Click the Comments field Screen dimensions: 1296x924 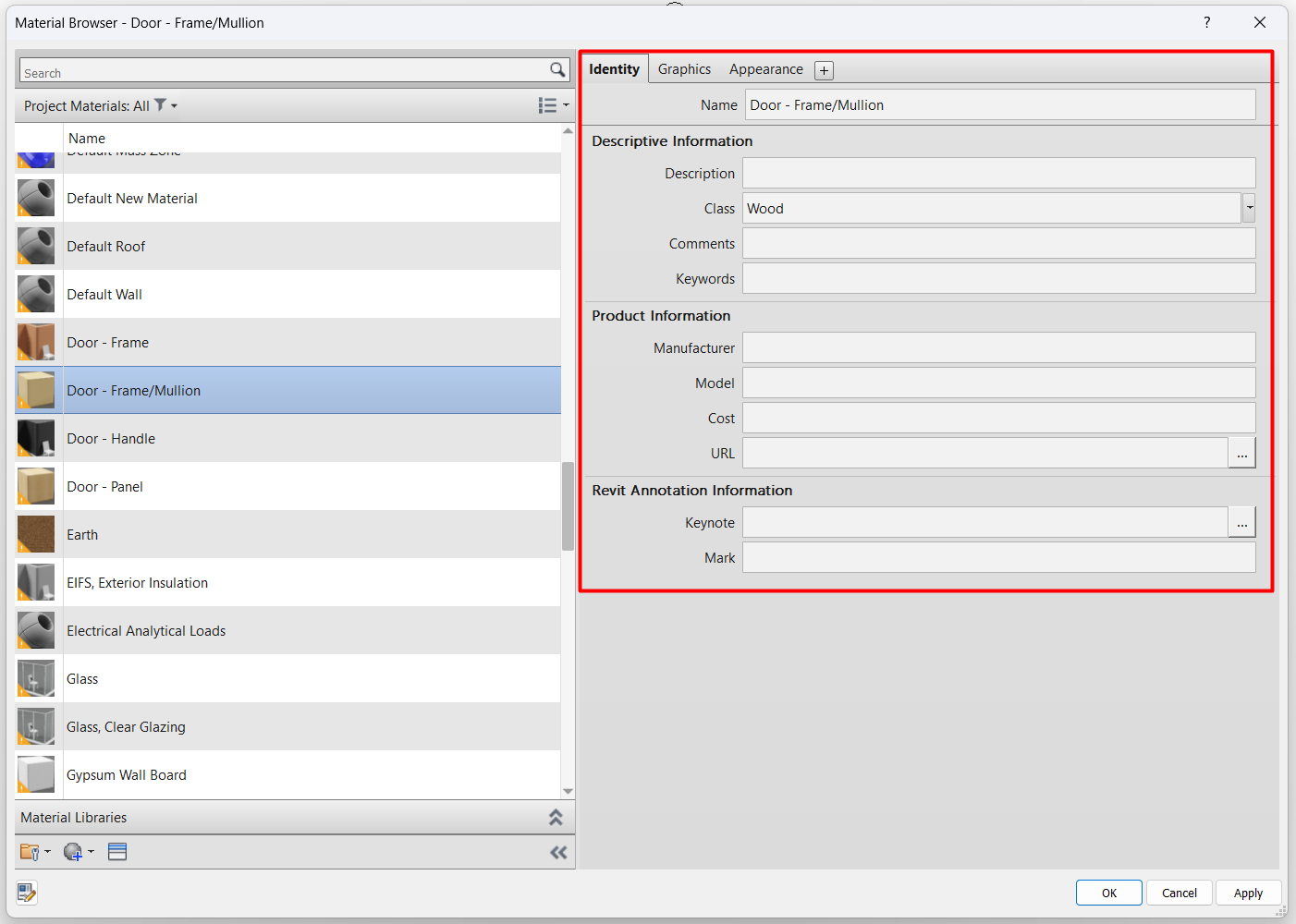(999, 243)
